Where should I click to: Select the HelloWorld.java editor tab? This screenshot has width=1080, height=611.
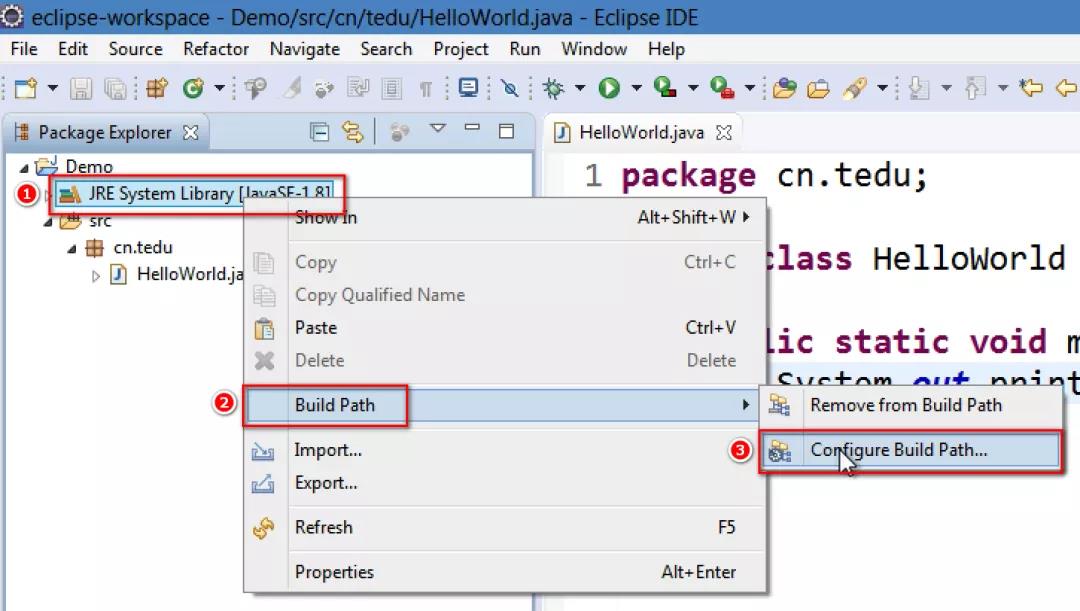click(x=641, y=132)
